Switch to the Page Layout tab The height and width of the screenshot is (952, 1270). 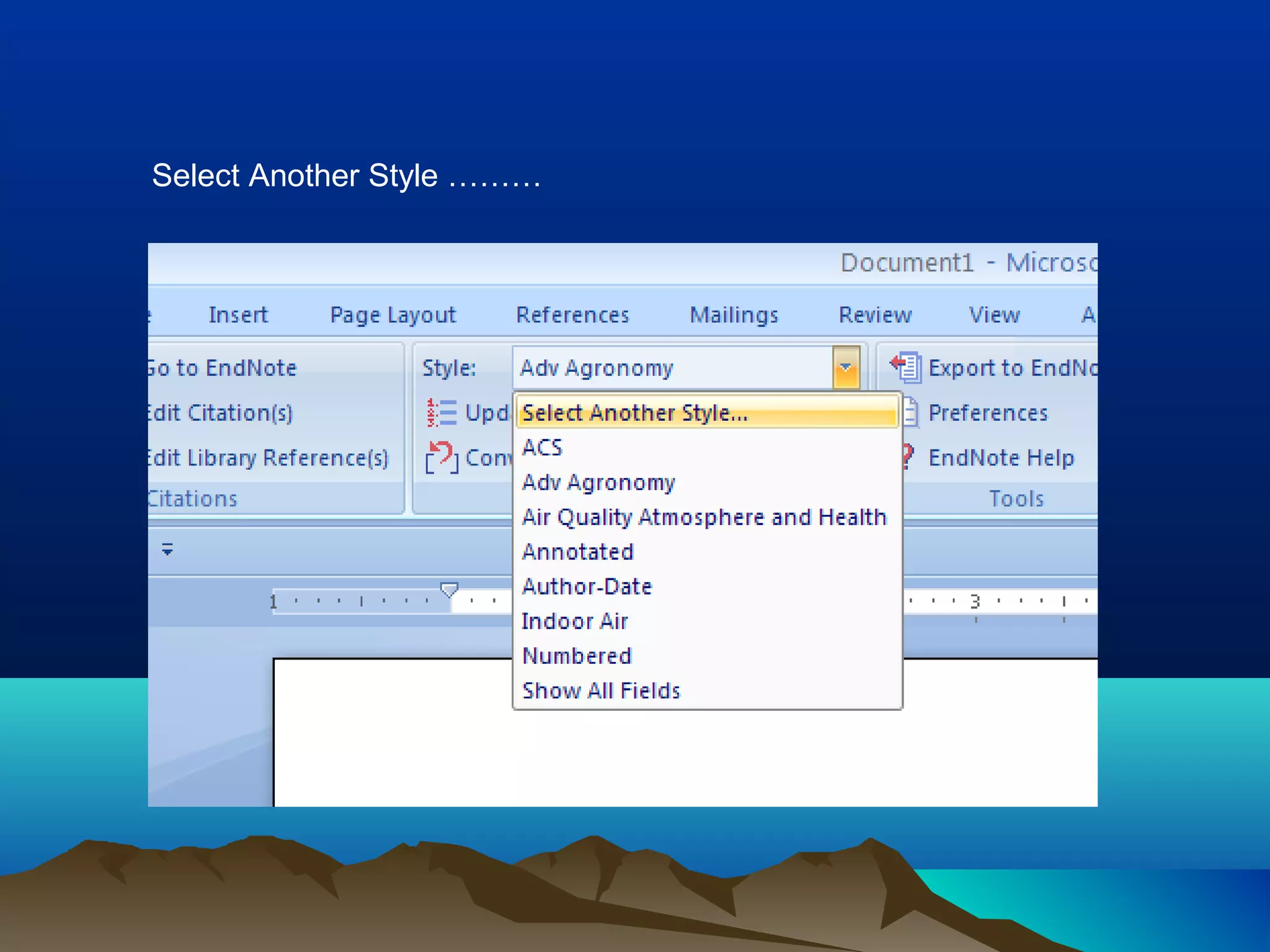[393, 315]
